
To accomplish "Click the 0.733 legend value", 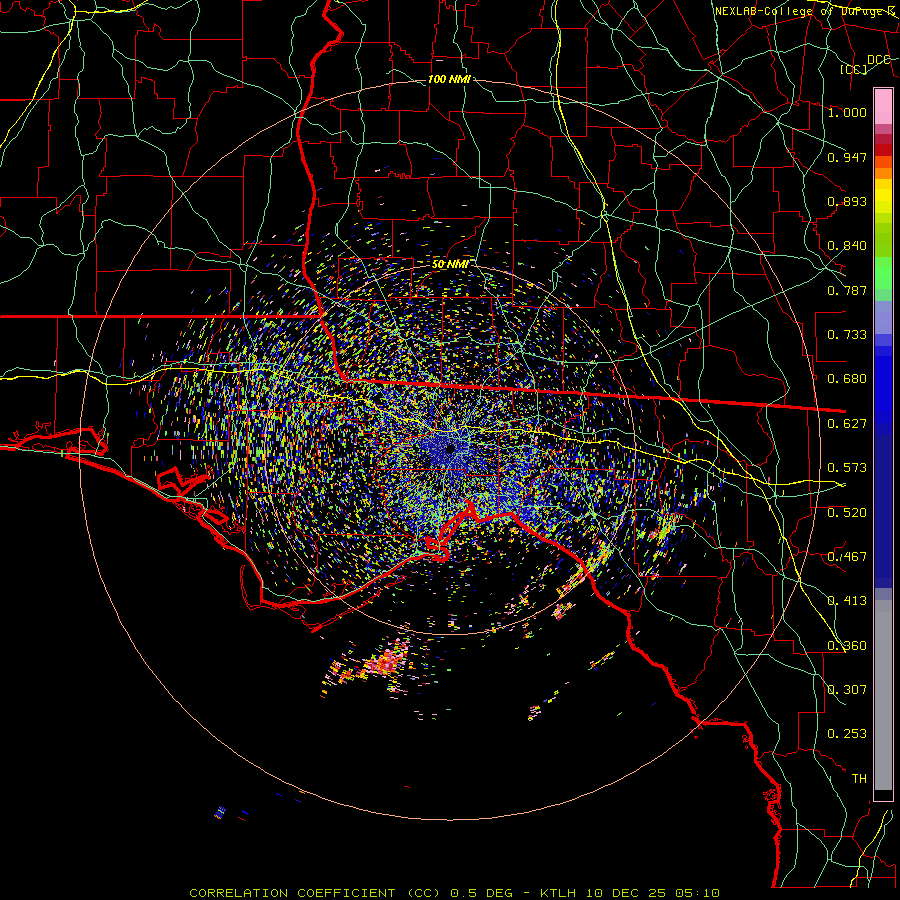I will (x=847, y=335).
